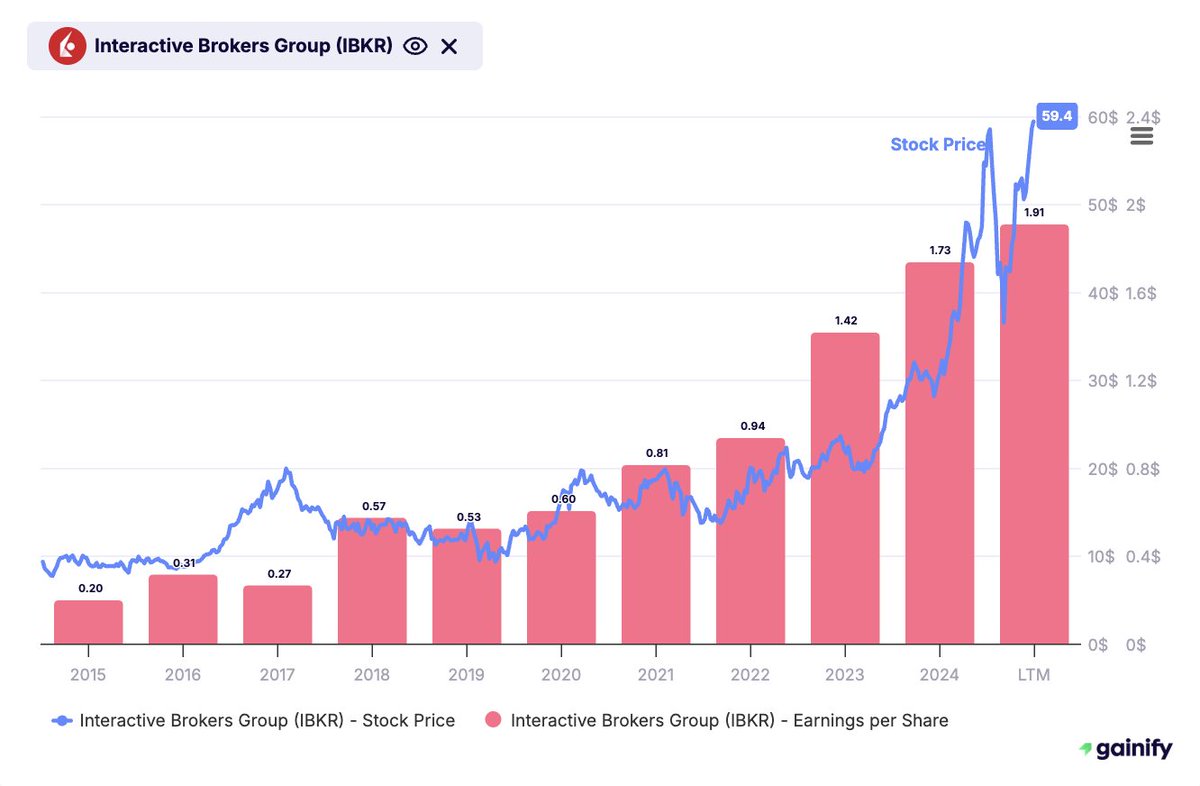Select the 2016 EPS bar
The width and height of the screenshot is (1200, 786).
(183, 609)
